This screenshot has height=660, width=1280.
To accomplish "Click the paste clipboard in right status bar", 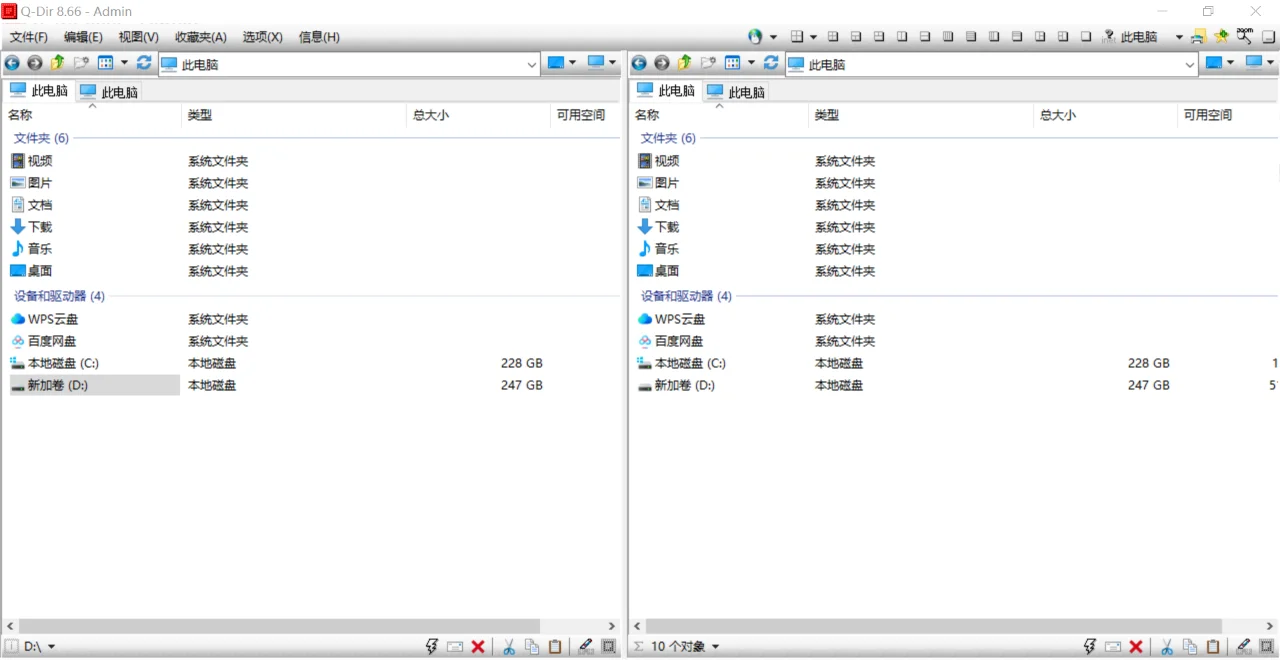I will click(1213, 647).
